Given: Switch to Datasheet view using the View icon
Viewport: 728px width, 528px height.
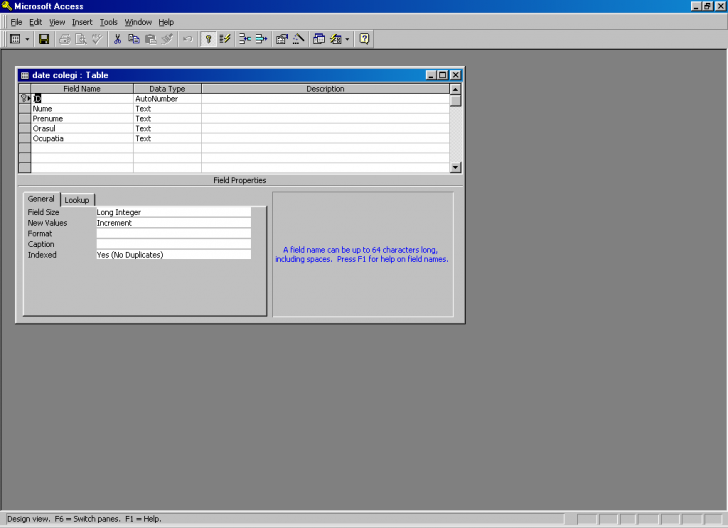Looking at the screenshot, I should coord(15,39).
